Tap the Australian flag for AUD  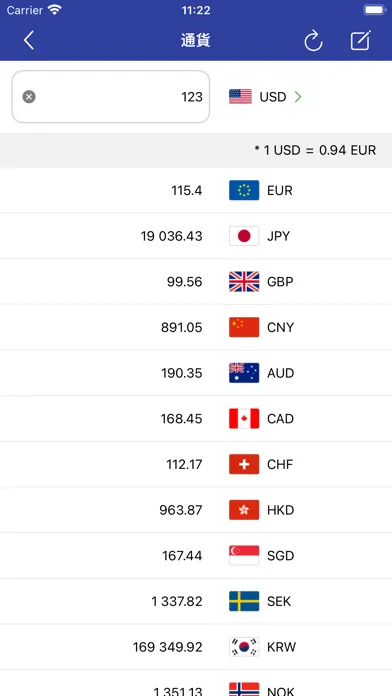tap(244, 373)
